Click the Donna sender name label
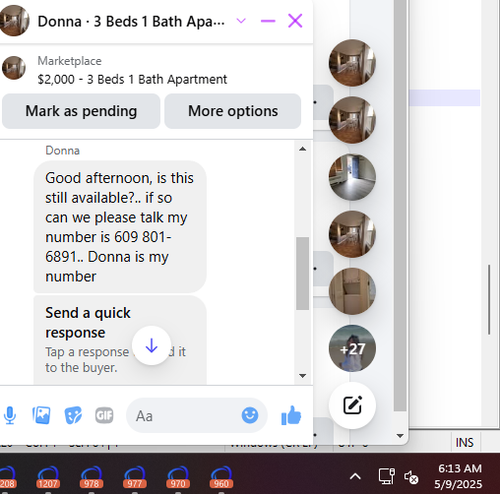The width and height of the screenshot is (500, 494). pos(62,151)
